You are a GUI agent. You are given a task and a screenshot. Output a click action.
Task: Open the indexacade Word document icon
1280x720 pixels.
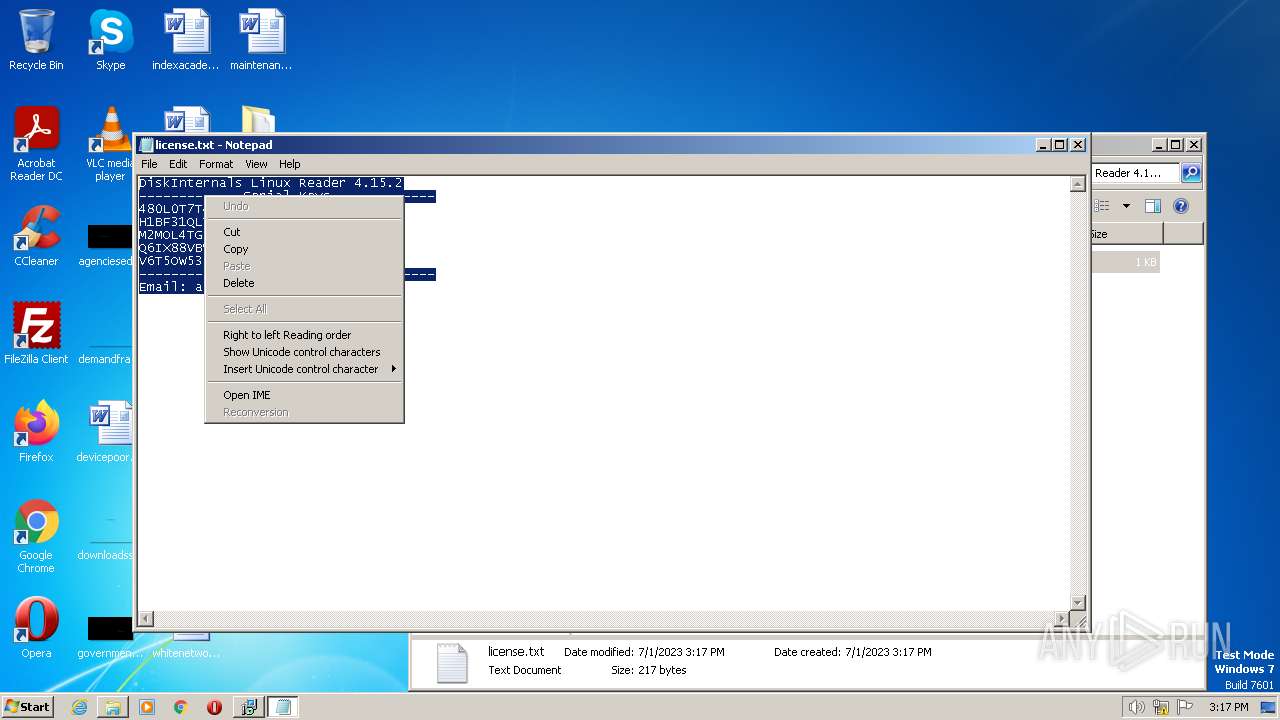click(x=185, y=40)
